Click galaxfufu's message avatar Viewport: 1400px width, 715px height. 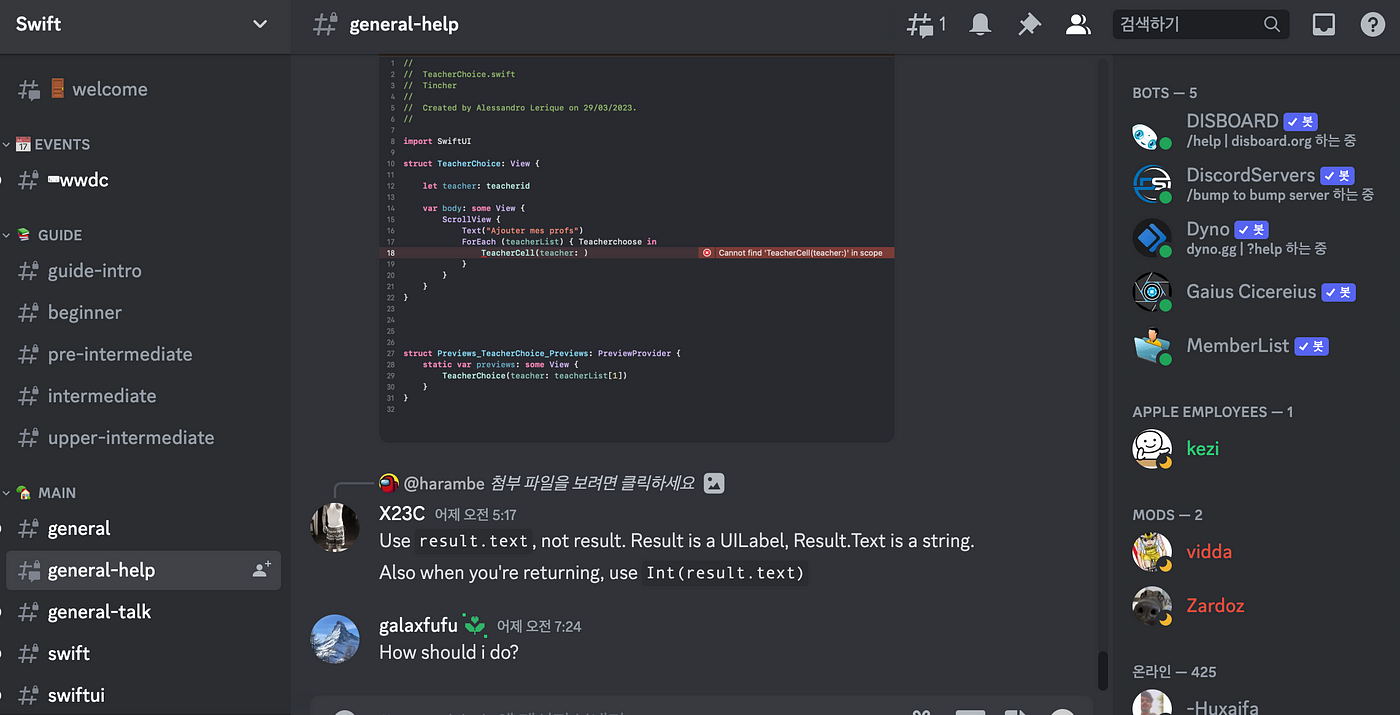click(x=335, y=638)
